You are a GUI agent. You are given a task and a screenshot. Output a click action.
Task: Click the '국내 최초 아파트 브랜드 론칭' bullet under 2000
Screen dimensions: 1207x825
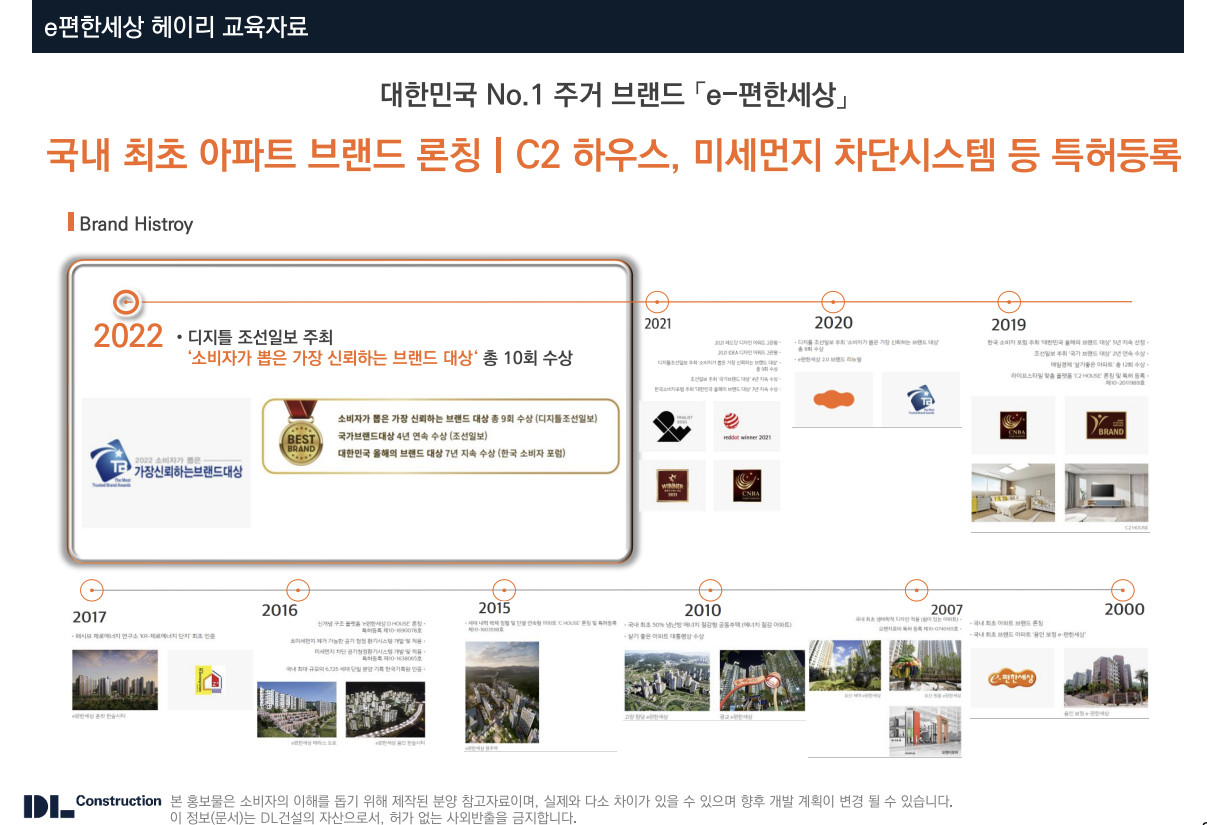1006,623
